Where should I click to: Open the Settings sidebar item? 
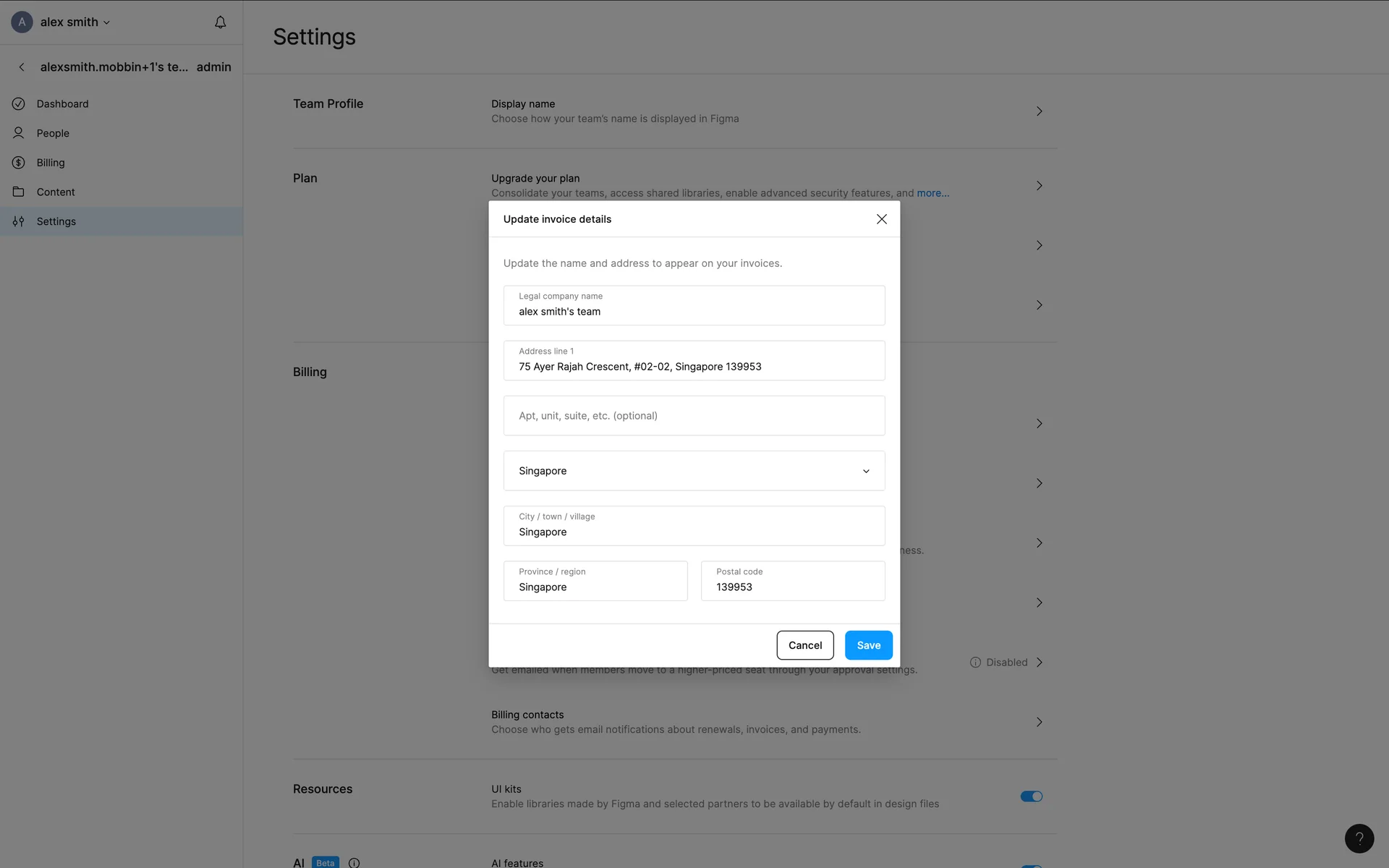[56, 221]
